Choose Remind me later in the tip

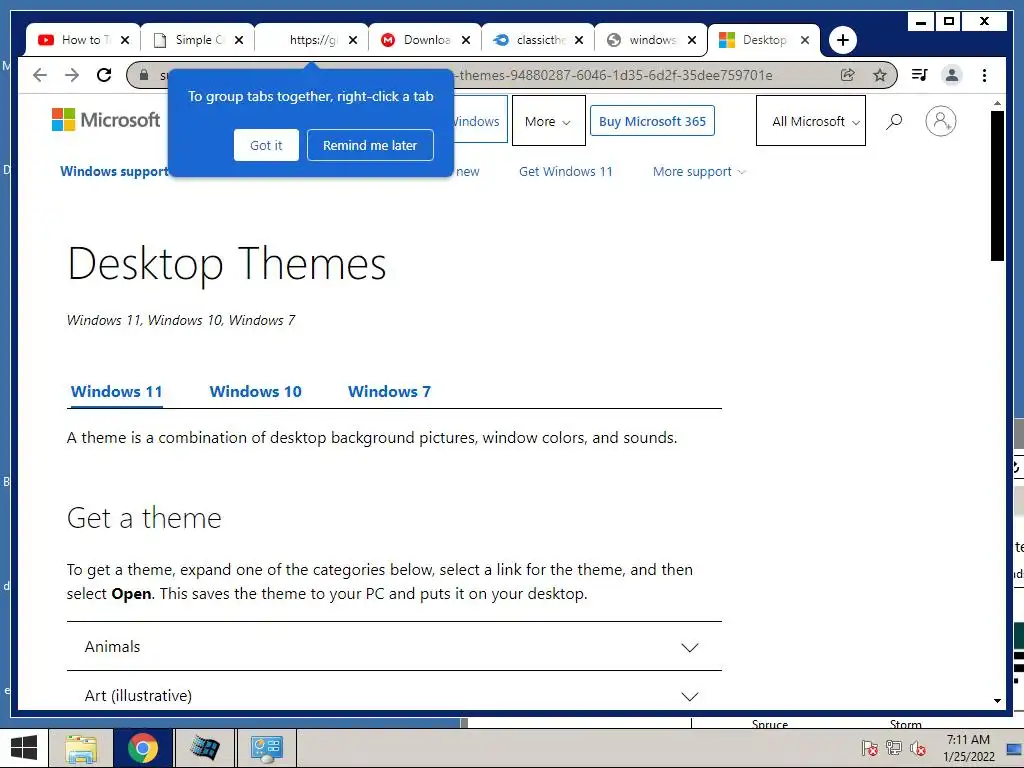(370, 145)
